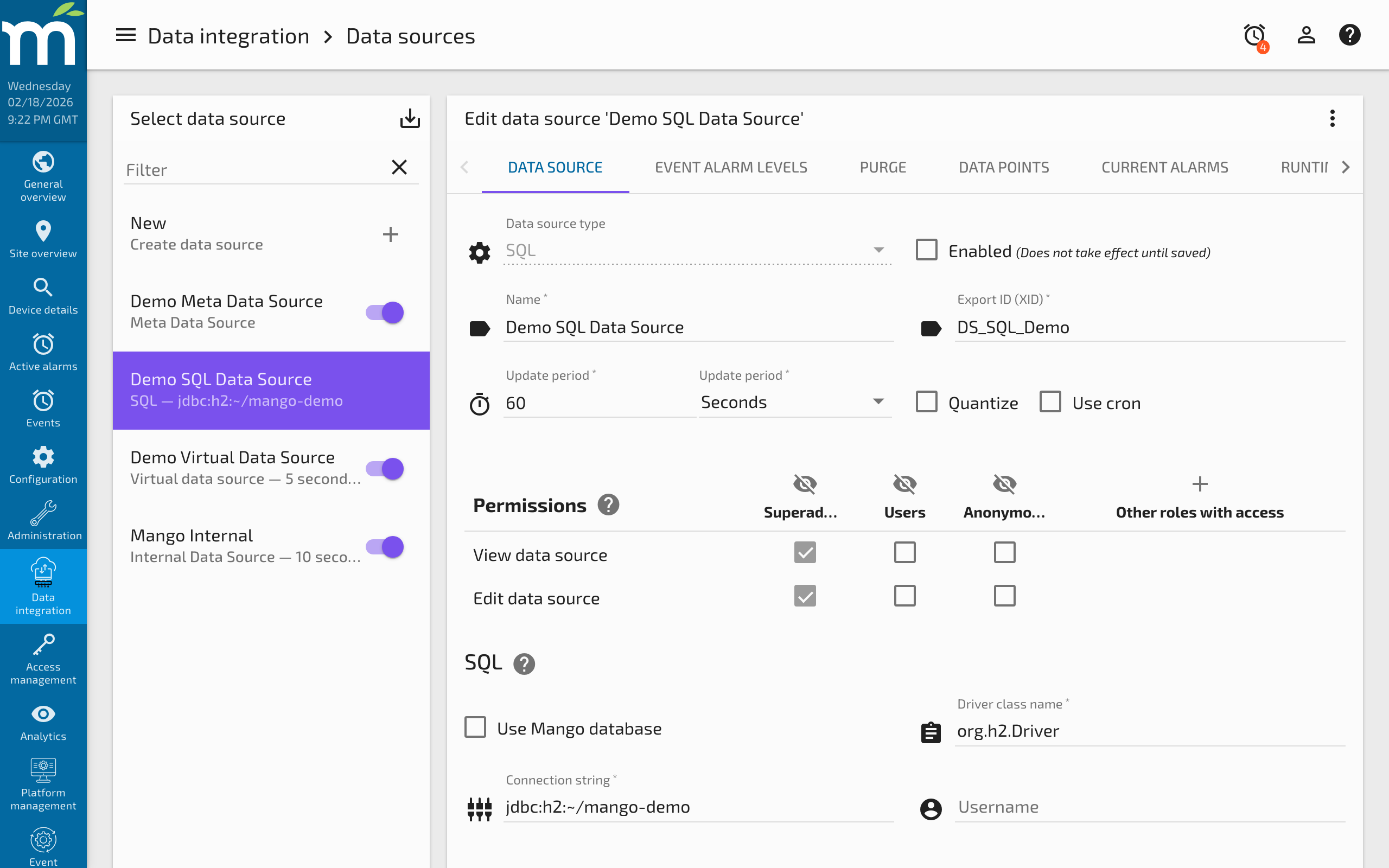Viewport: 1389px width, 868px height.
Task: Check the Use Mango database option
Action: click(475, 727)
